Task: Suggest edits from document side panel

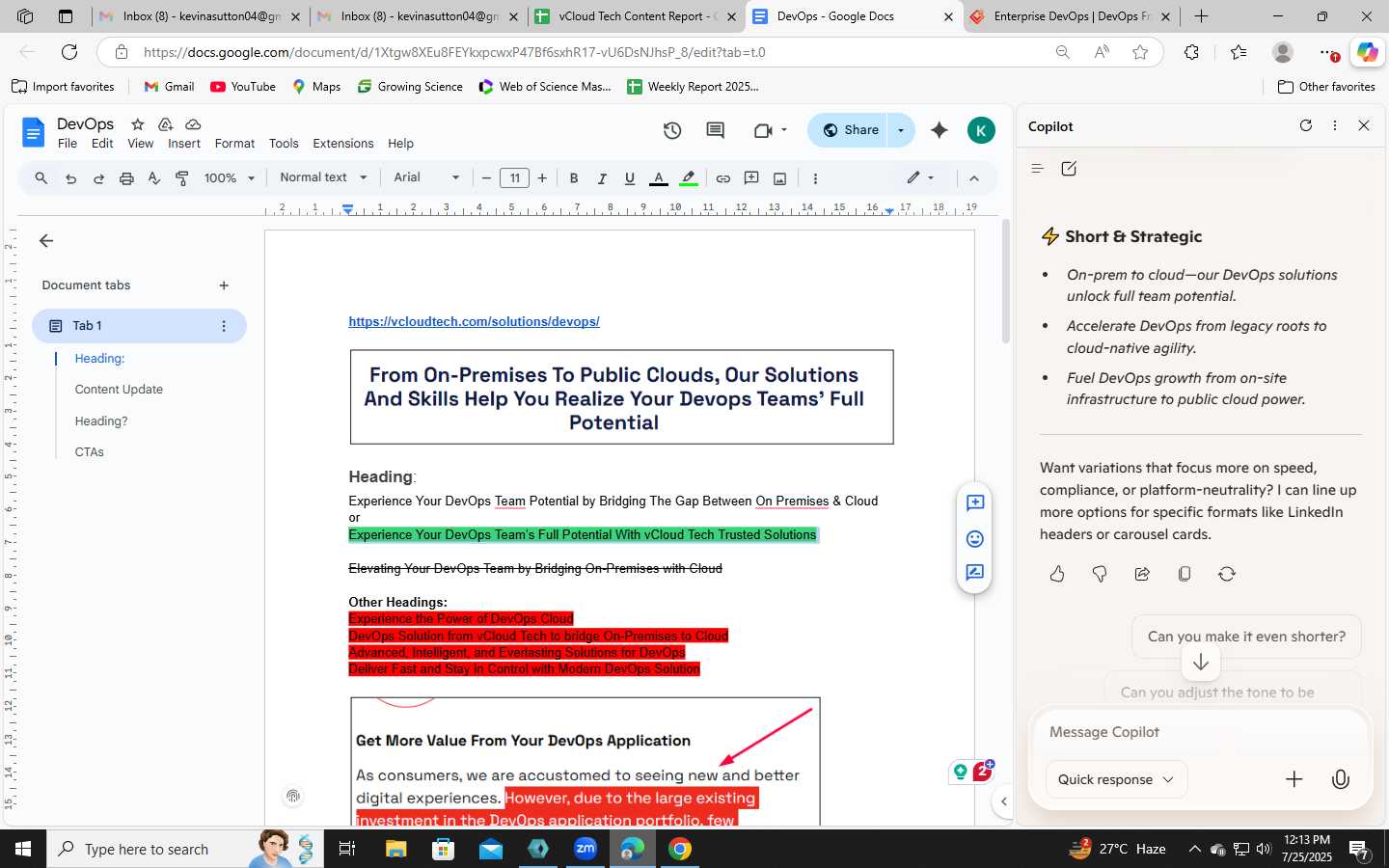Action: [x=975, y=573]
